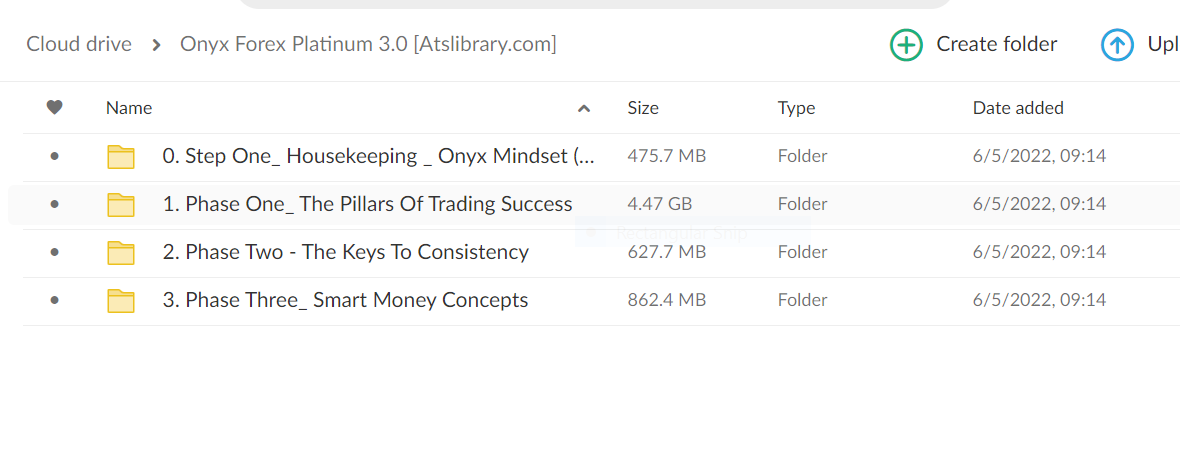The width and height of the screenshot is (1180, 464).
Task: Go to Cloud drive breadcrumb
Action: [79, 44]
